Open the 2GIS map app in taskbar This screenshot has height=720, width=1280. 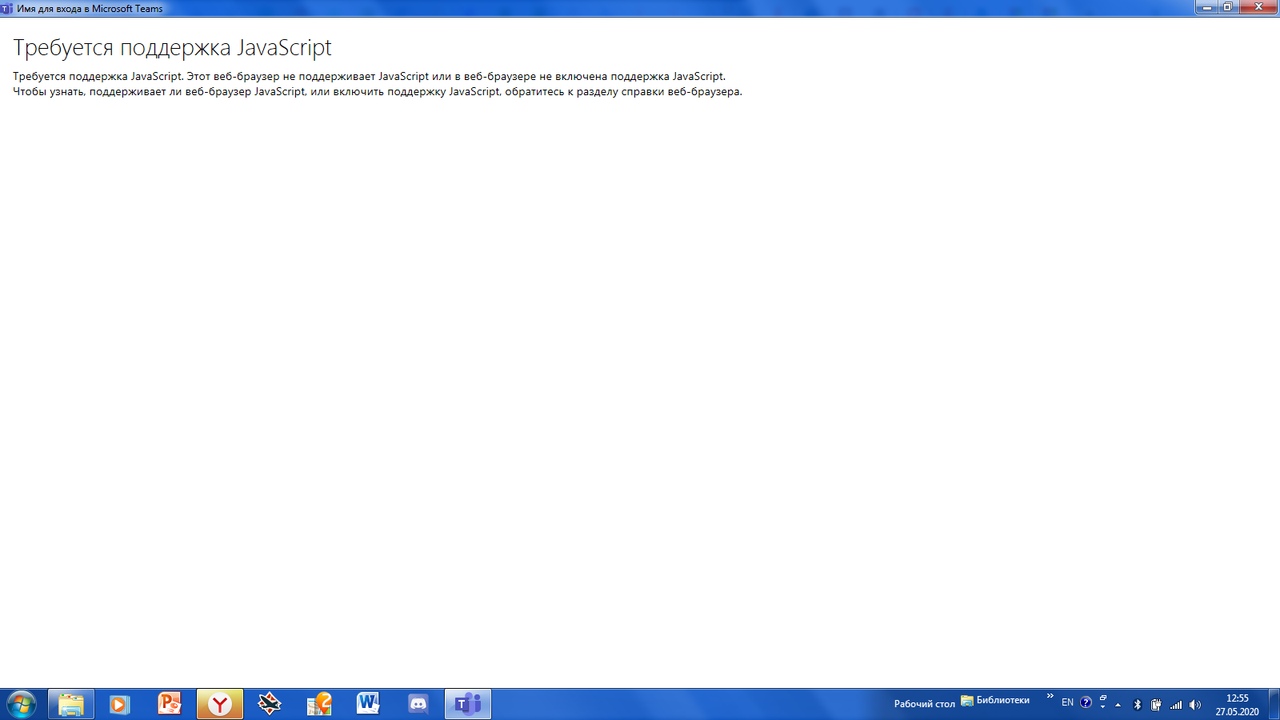click(319, 704)
